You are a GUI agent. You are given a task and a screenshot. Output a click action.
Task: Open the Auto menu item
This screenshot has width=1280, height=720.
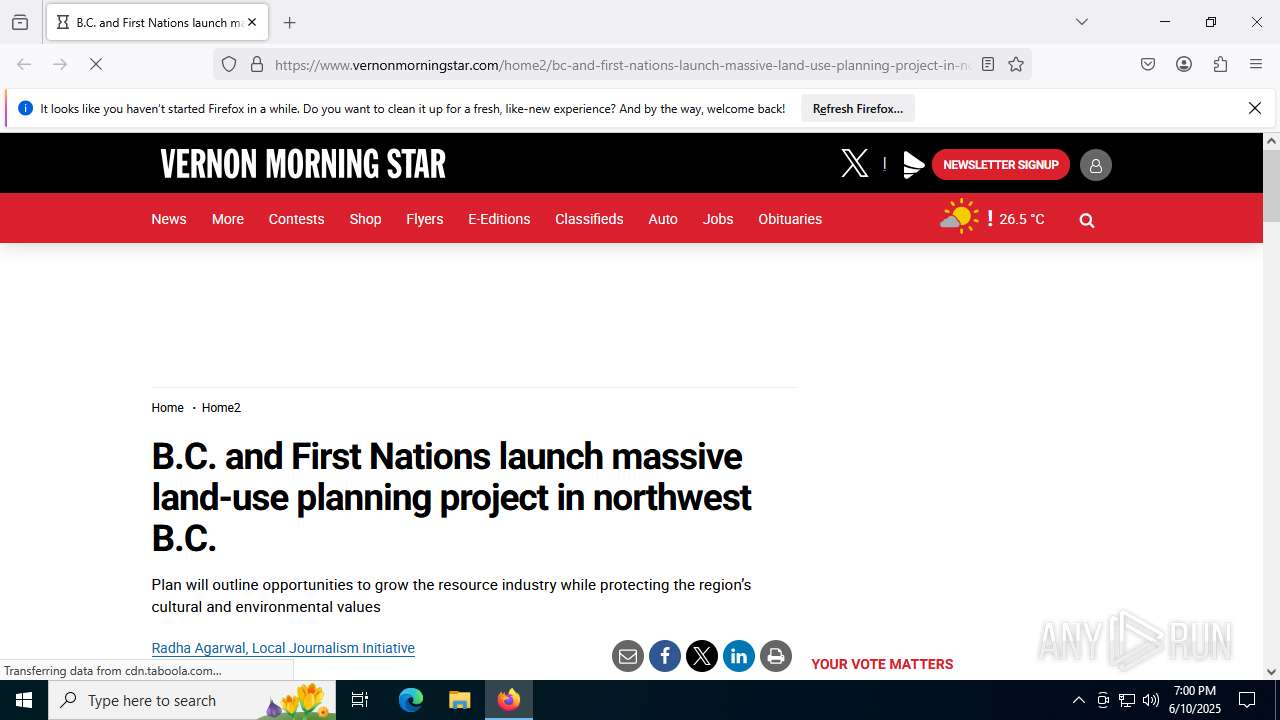663,219
